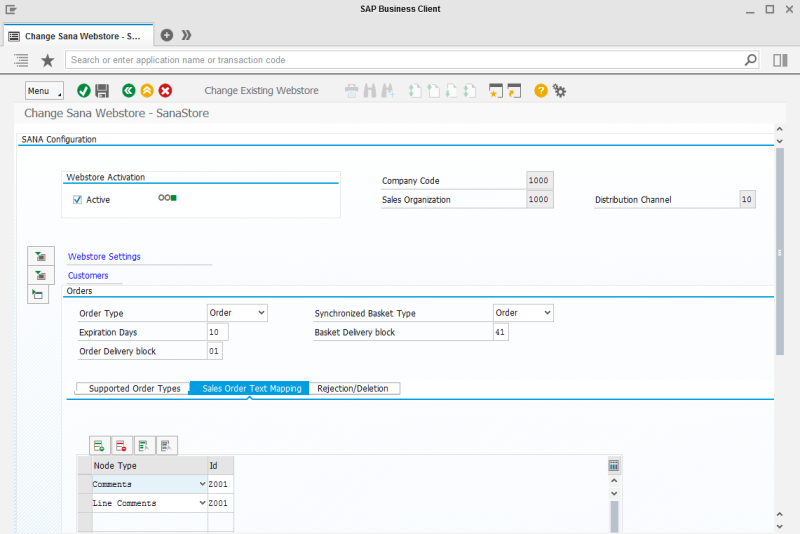800x534 pixels.
Task: Click the Id column header
Action: pos(220,466)
